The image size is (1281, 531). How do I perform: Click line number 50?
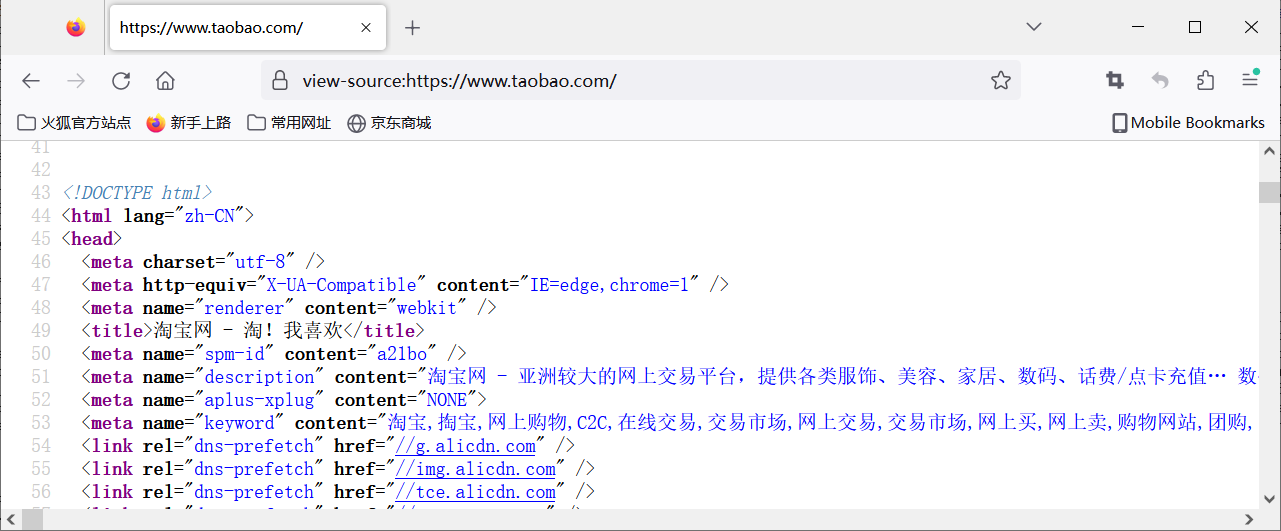pos(41,354)
